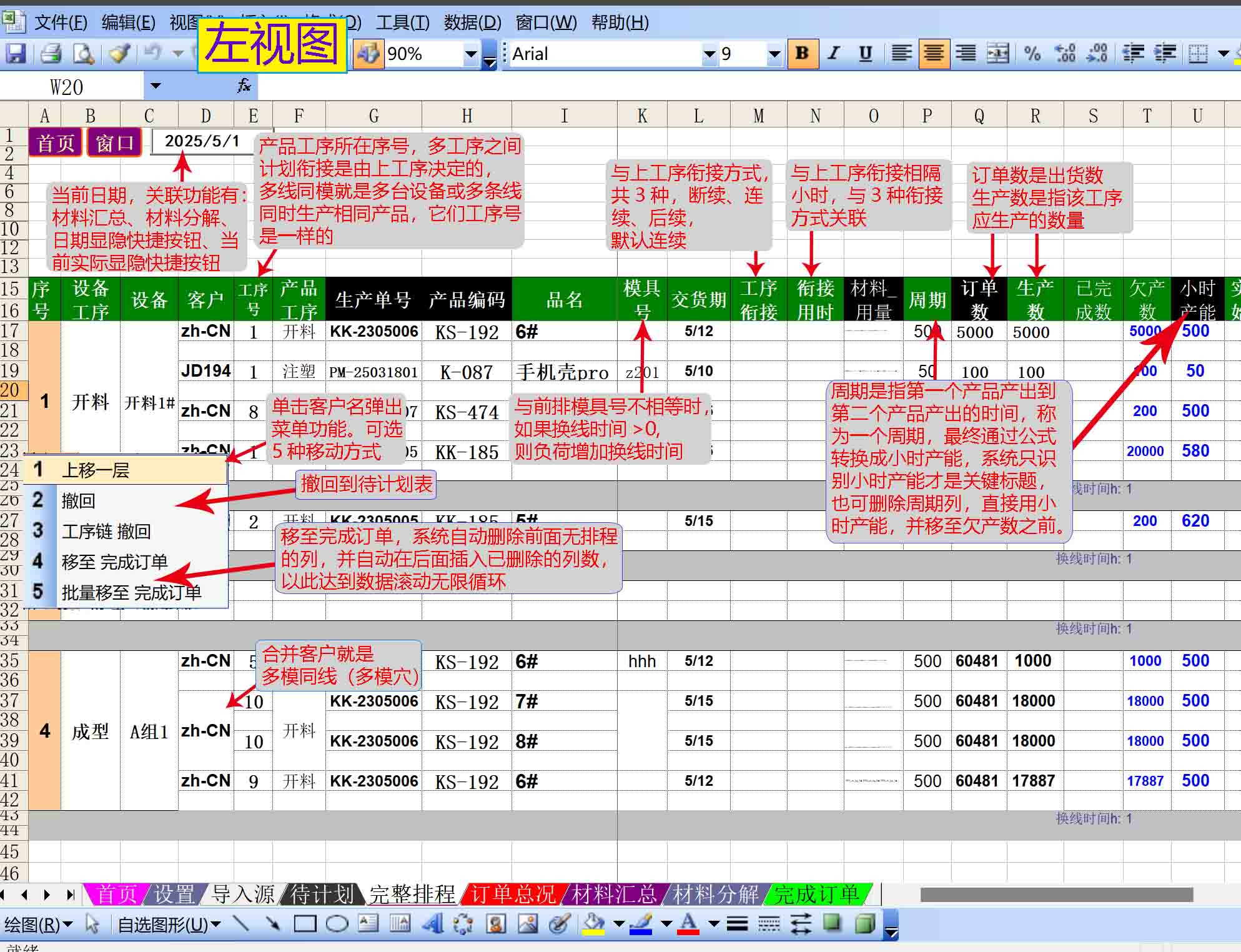Toggle Center alignment button
This screenshot has width=1241, height=952.
[934, 54]
